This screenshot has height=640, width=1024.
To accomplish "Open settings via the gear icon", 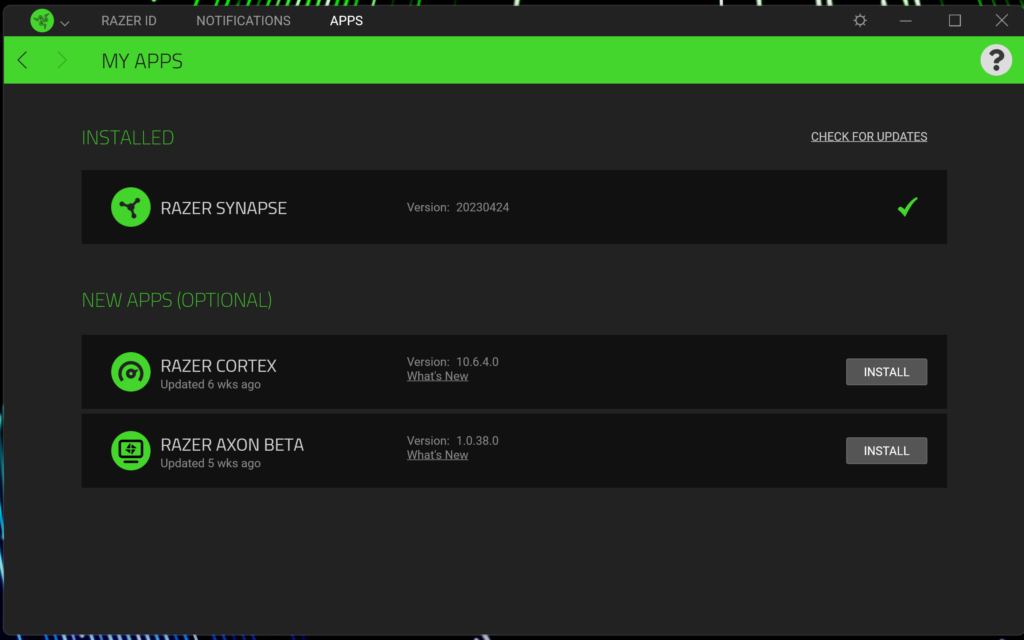I will pos(860,20).
